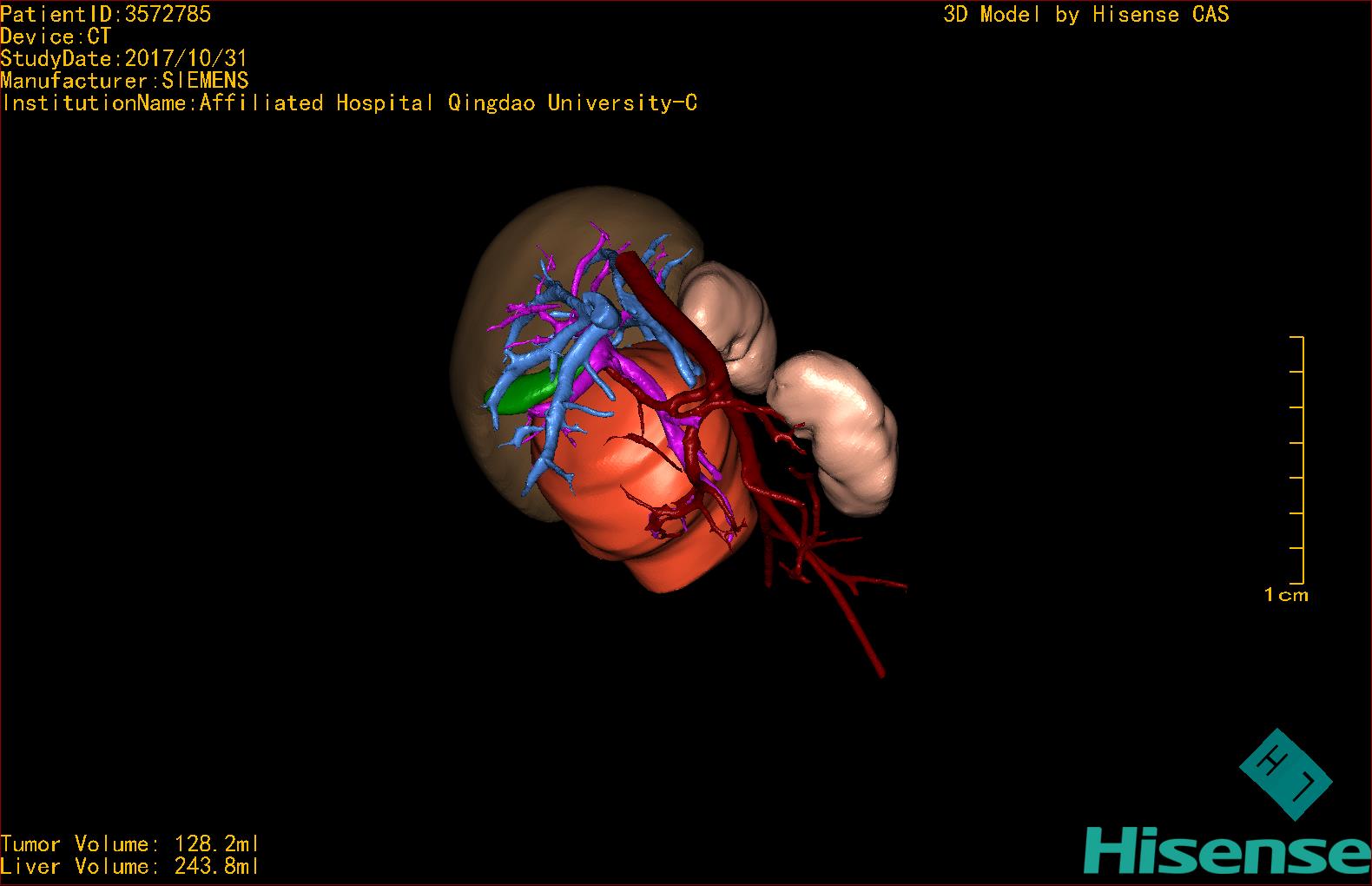The image size is (1372, 886).
Task: Click the PatientID:3572785 text
Action: coord(105,14)
